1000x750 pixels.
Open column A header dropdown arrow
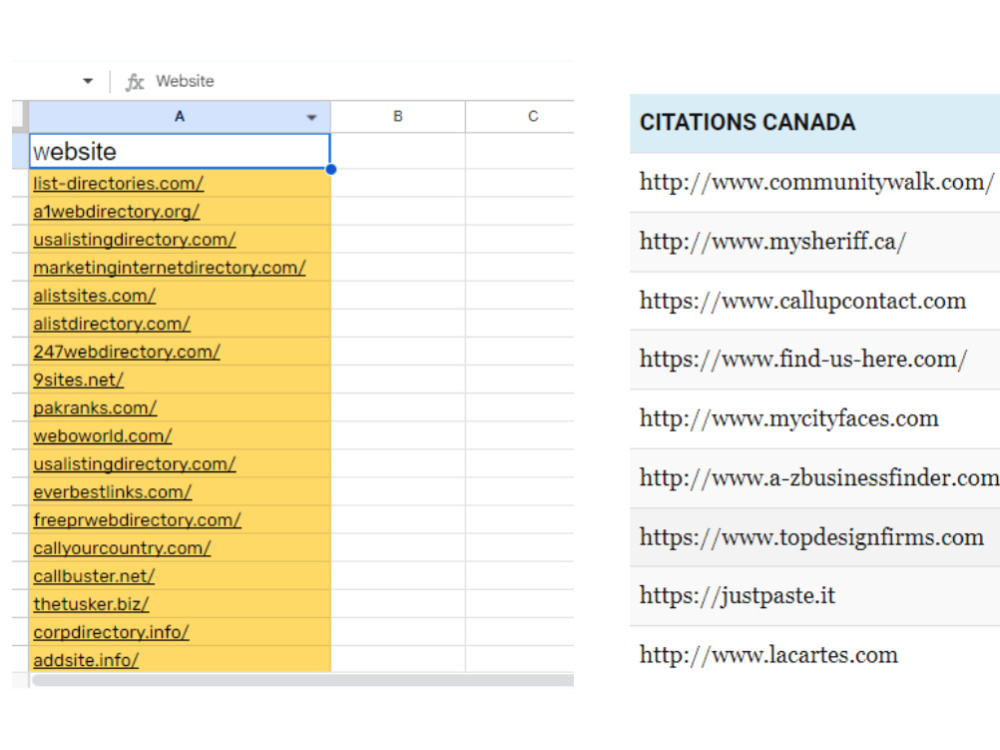click(311, 117)
